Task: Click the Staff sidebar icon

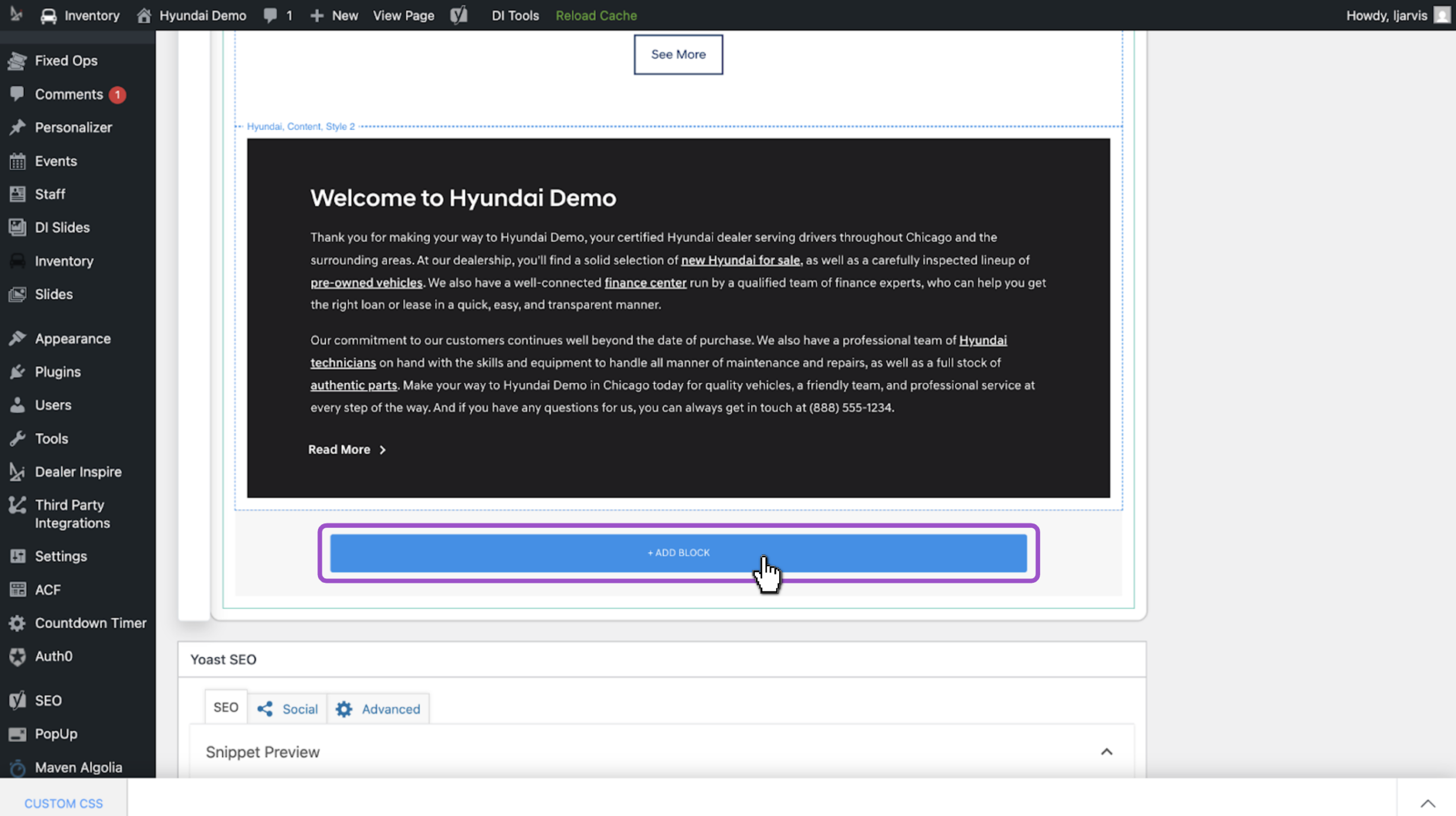Action: 17,194
